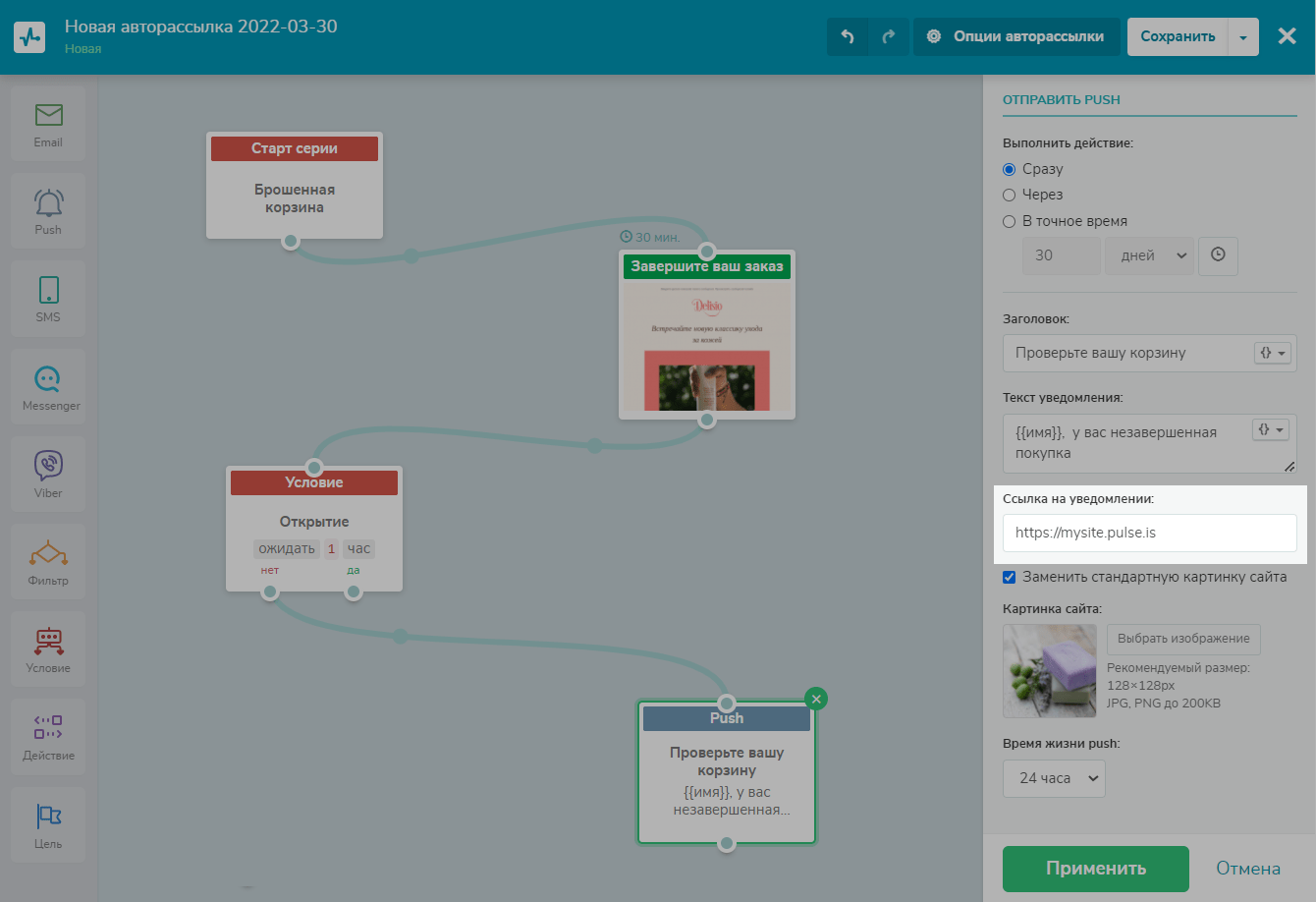Open variables menu in the Заголовок field
Viewport: 1316px width, 902px height.
click(x=1272, y=353)
